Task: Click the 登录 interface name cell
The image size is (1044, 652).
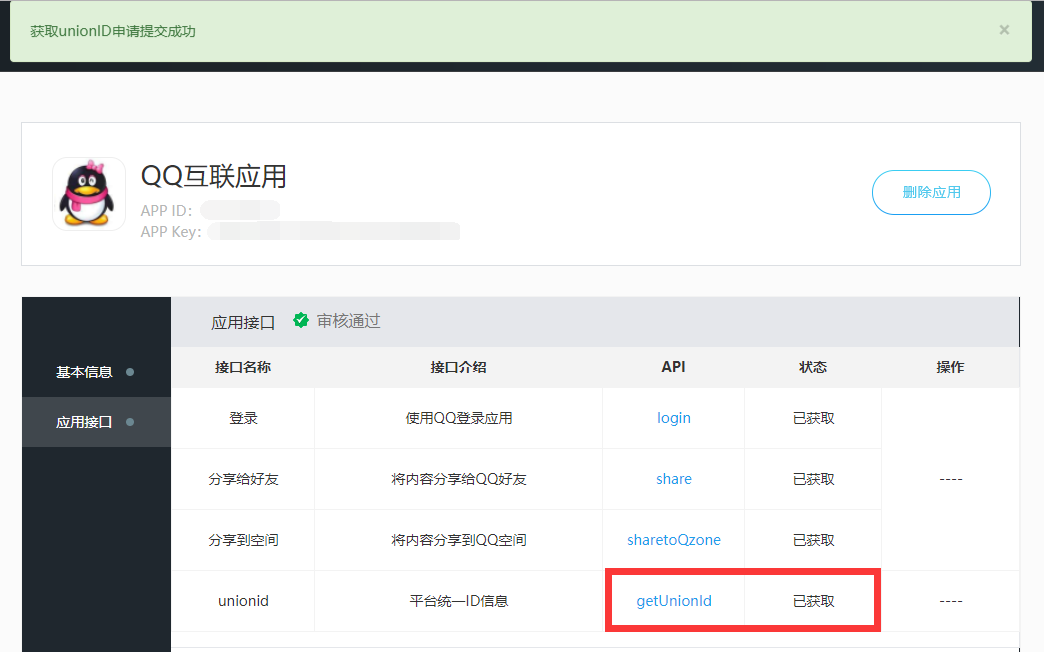Action: [x=243, y=418]
